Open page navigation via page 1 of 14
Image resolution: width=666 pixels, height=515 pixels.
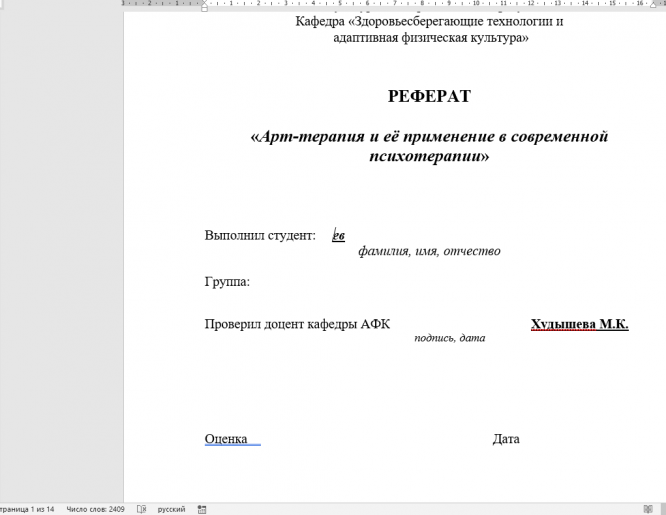(x=27, y=509)
